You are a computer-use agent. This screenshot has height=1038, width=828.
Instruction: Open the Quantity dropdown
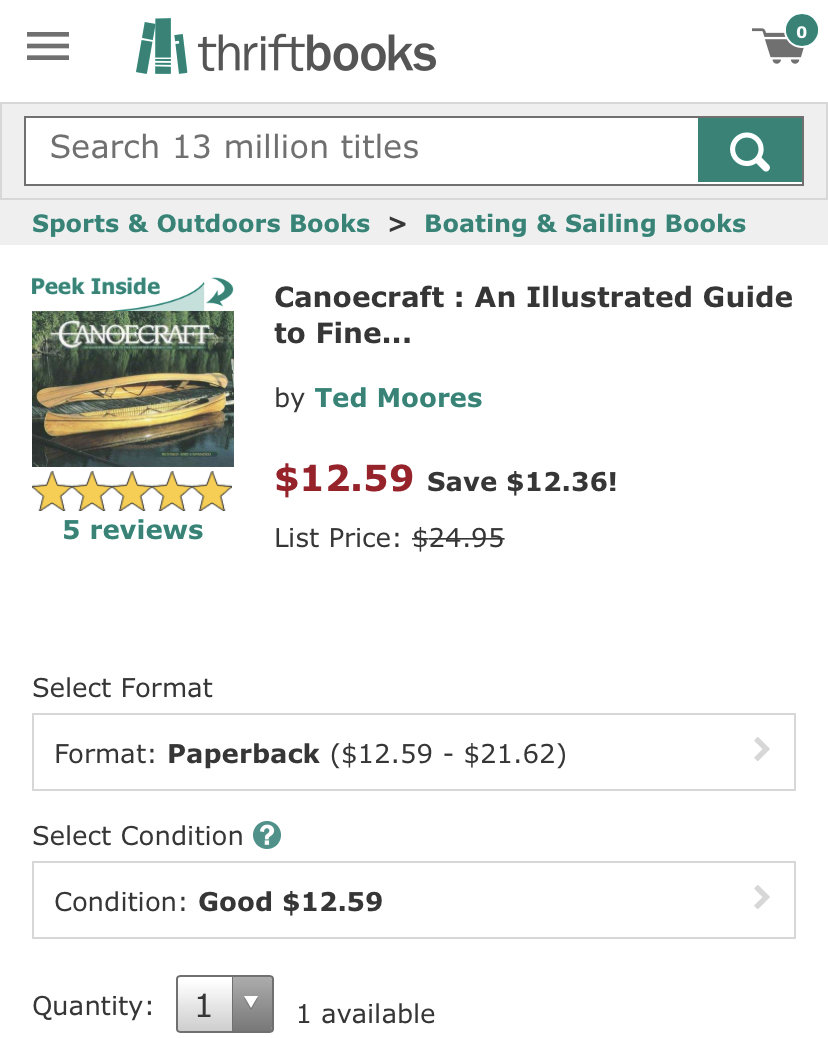click(225, 1004)
